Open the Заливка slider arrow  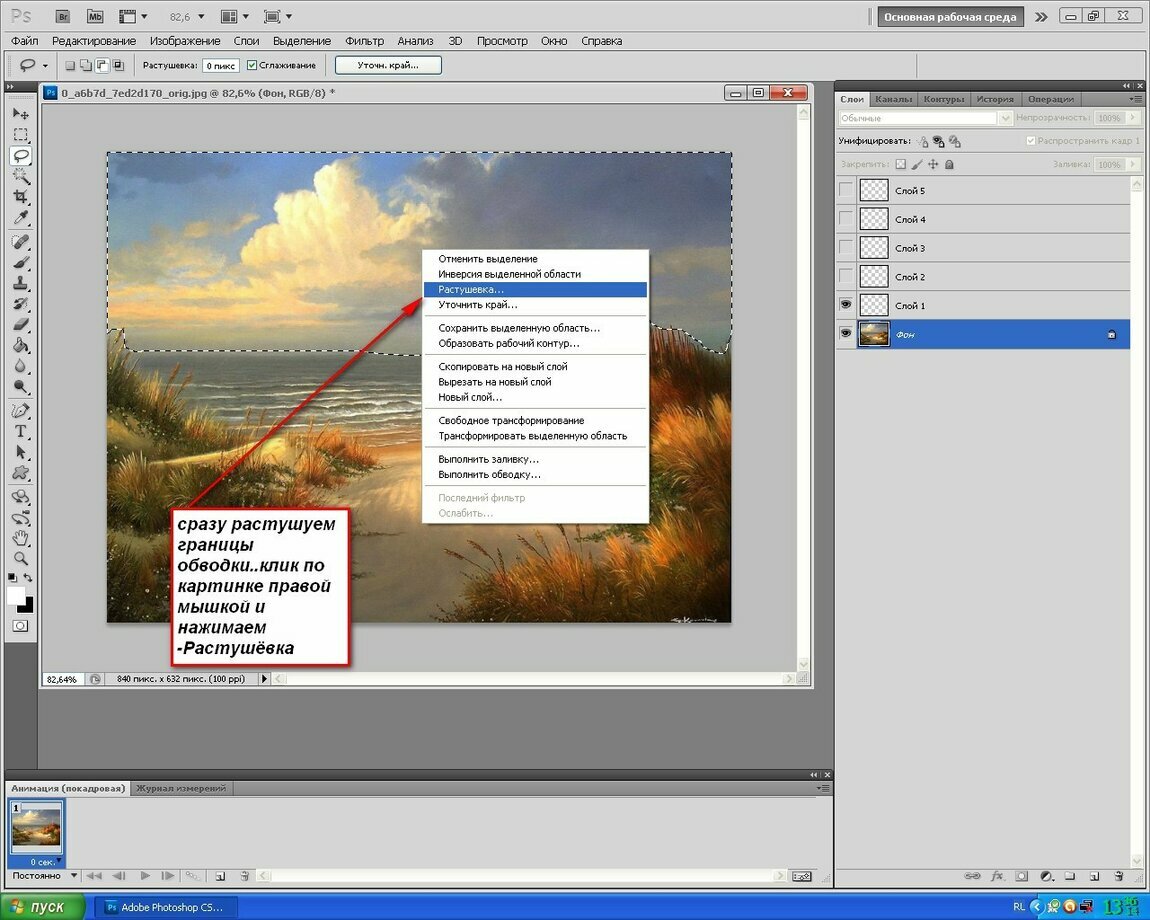[x=1133, y=164]
